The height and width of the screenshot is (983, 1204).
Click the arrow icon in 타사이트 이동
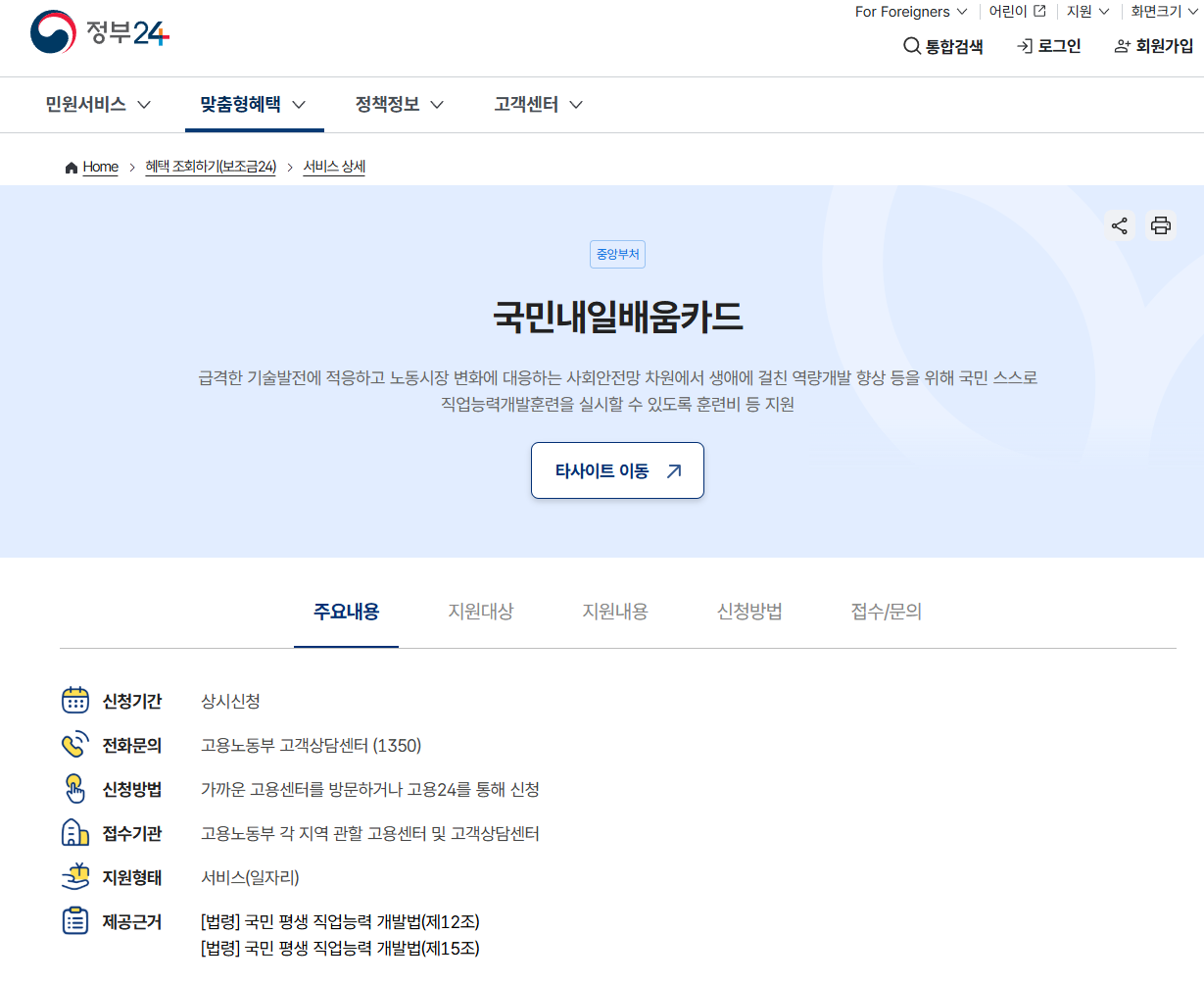click(x=673, y=471)
